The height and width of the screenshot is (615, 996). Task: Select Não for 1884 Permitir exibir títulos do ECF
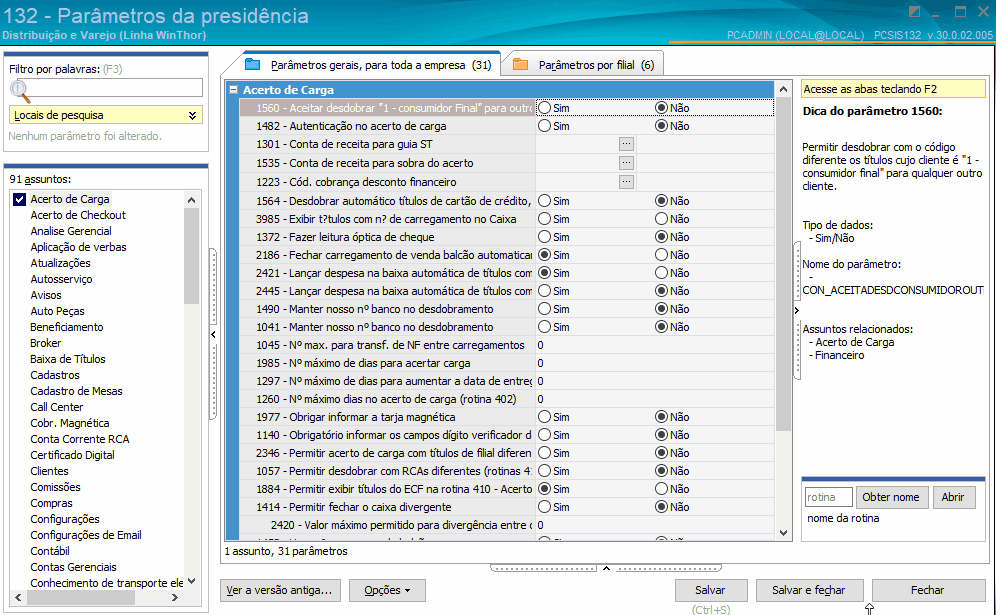point(661,489)
